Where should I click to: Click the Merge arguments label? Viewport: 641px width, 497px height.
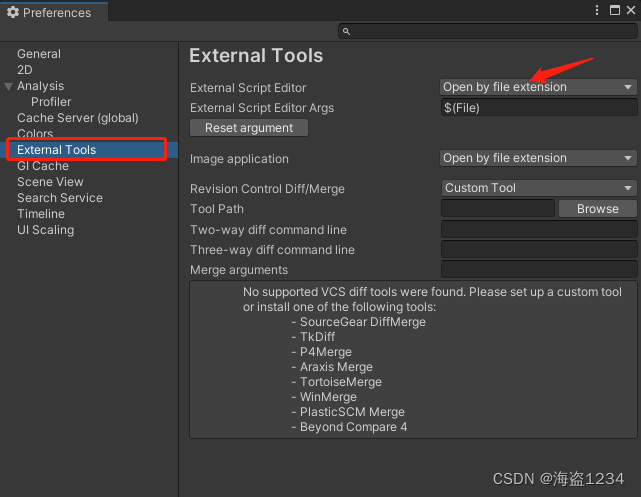point(239,270)
